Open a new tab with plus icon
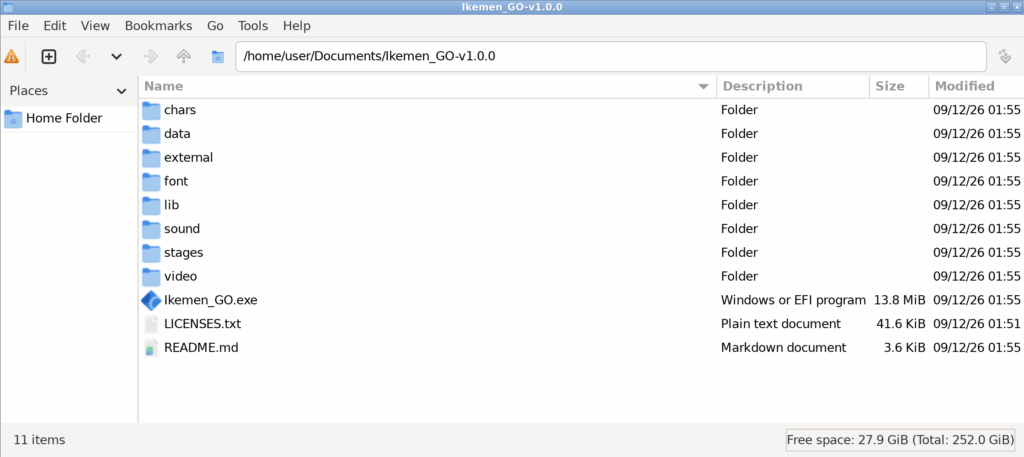 pos(49,57)
